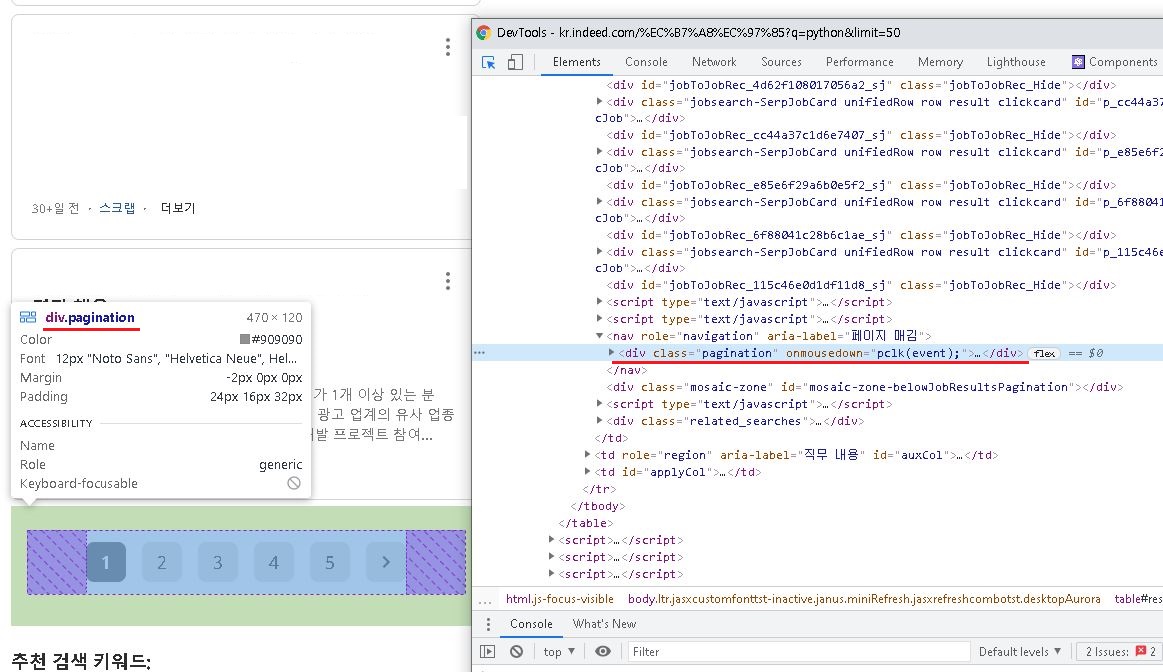Select the jobToJobRec_4d62f108017056a2_sj div line

coord(861,85)
